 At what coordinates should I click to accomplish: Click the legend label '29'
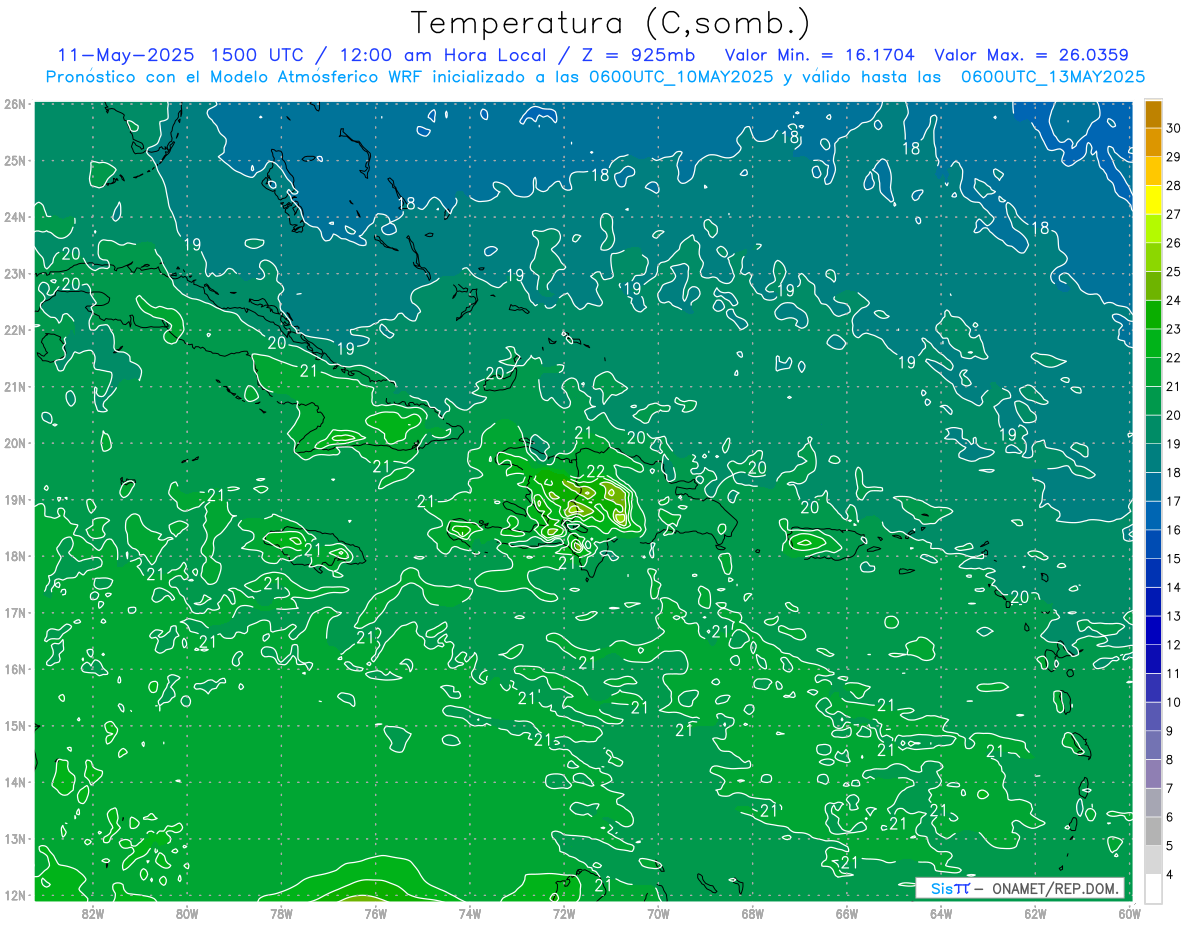click(x=1174, y=157)
